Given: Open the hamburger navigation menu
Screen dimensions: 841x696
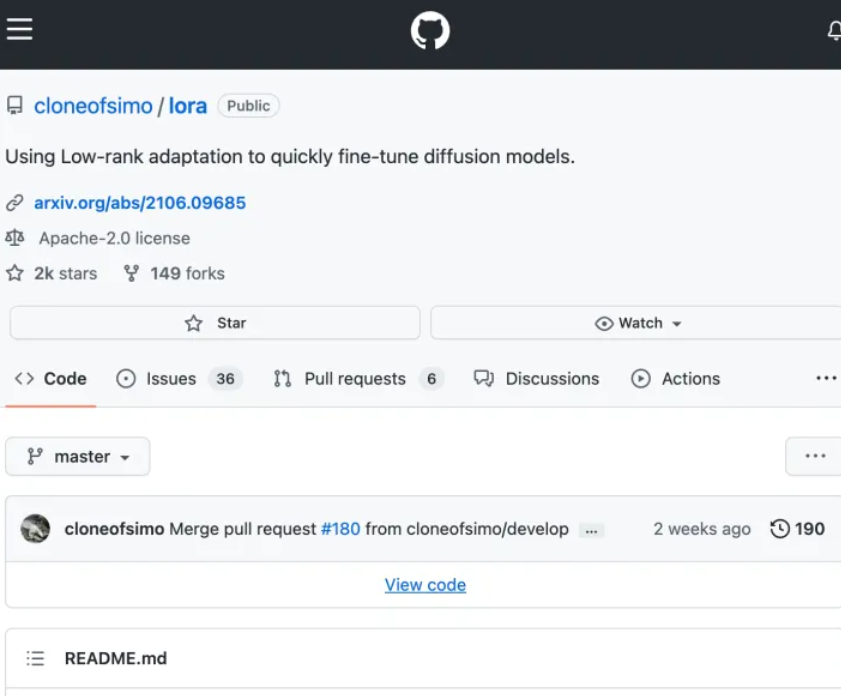Looking at the screenshot, I should coord(19,29).
